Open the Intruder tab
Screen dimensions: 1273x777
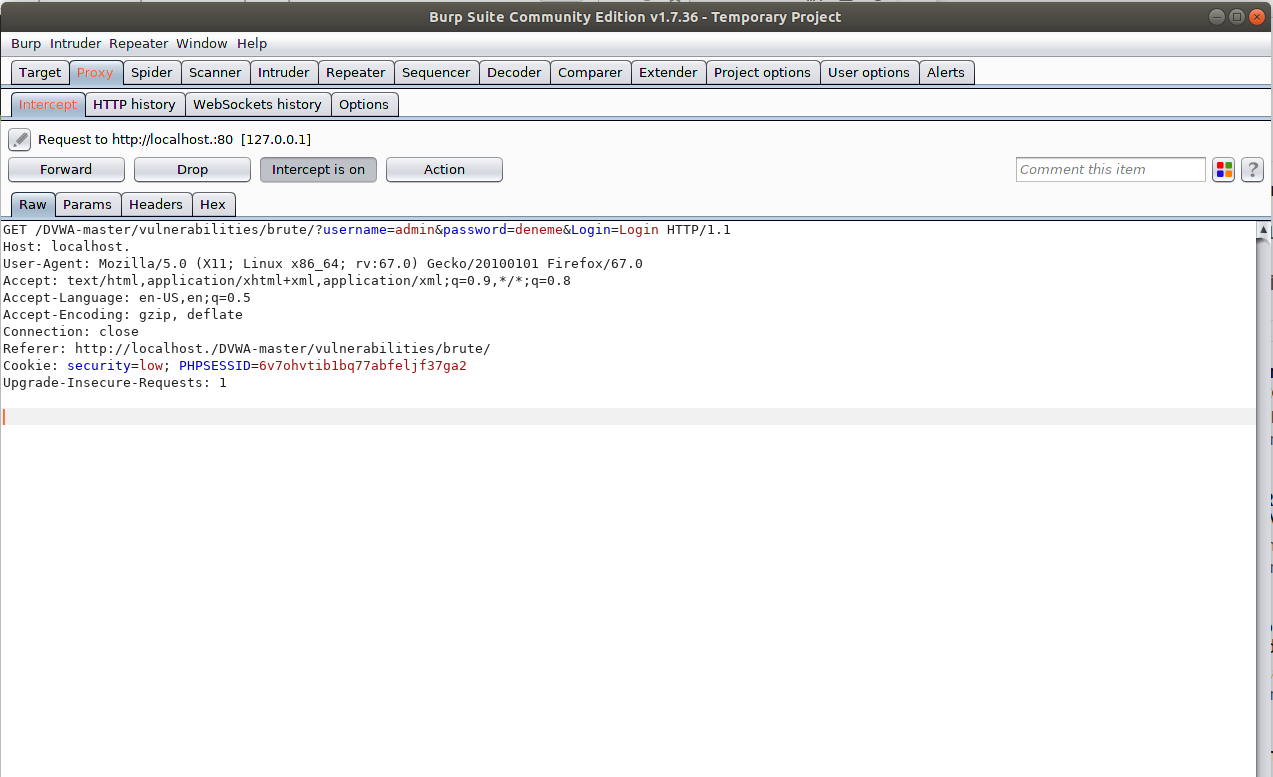point(284,72)
